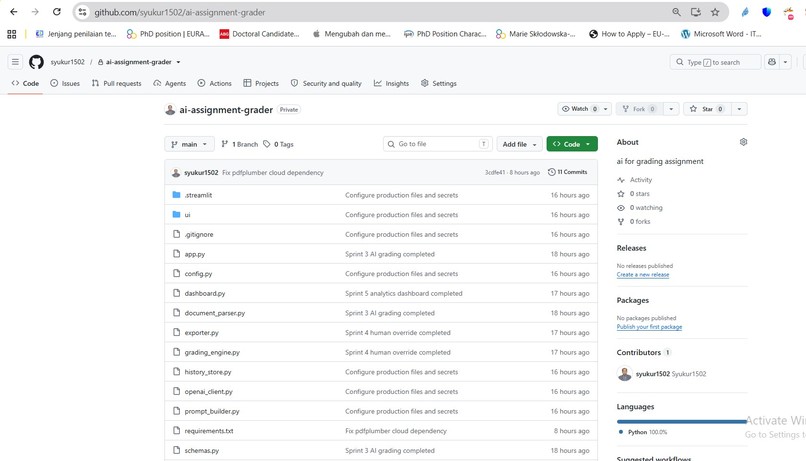Image resolution: width=806 pixels, height=461 pixels.
Task: Open the Insights tab
Action: [x=392, y=83]
